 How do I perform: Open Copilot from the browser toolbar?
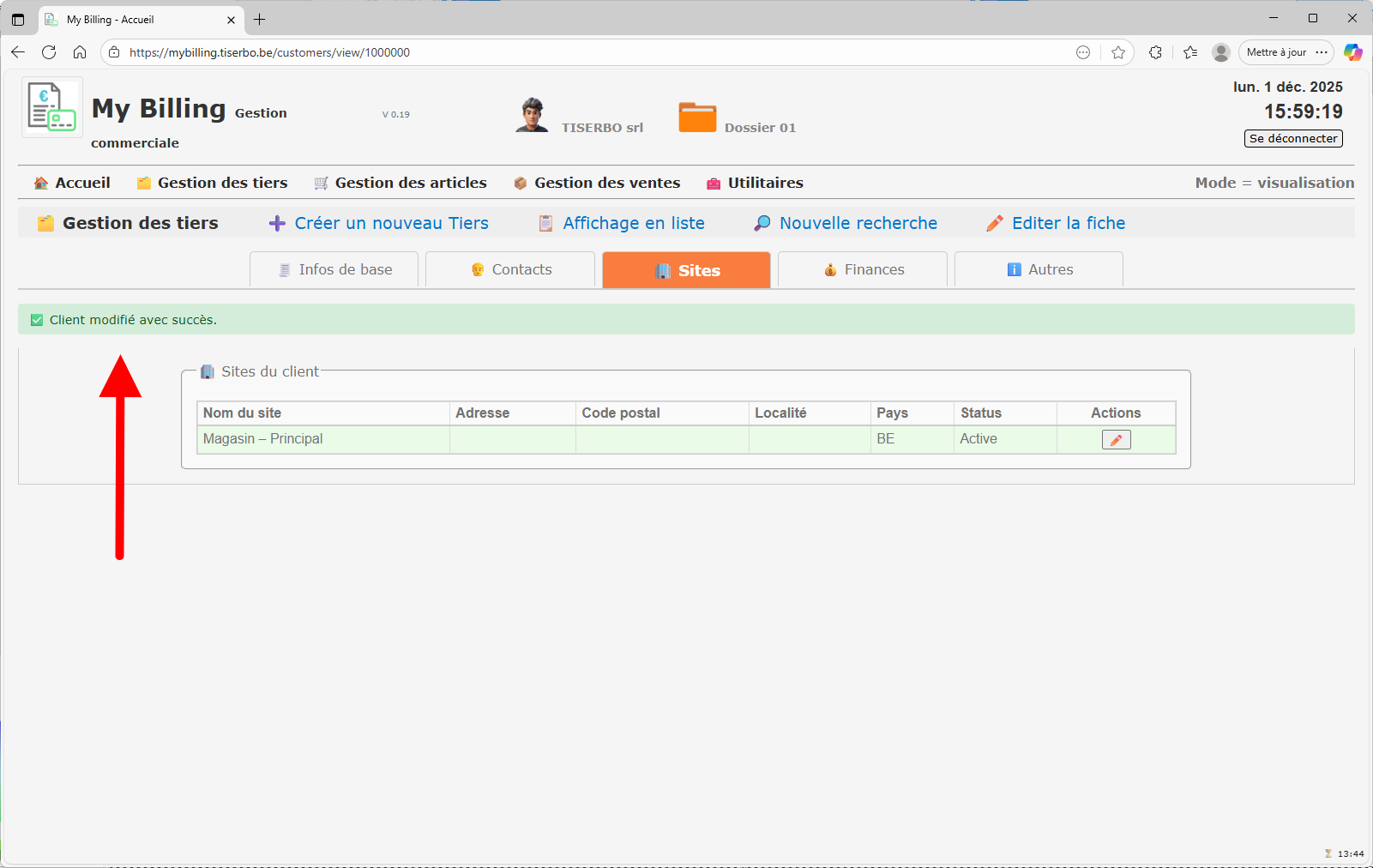1353,52
